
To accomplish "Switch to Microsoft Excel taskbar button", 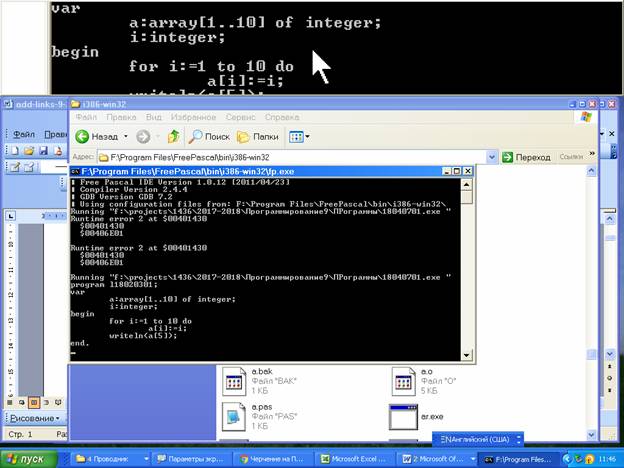I will (355, 459).
